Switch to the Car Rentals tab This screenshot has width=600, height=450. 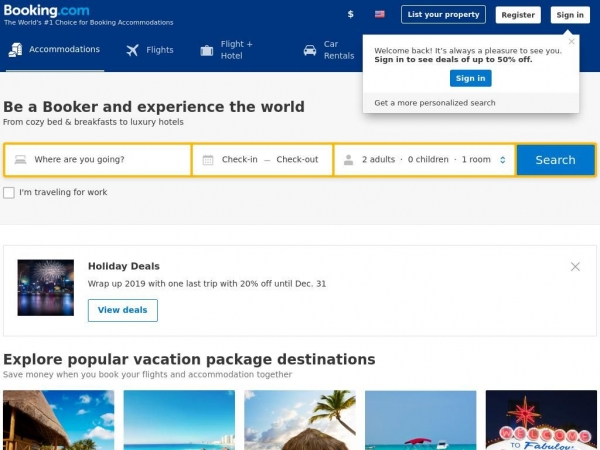329,50
